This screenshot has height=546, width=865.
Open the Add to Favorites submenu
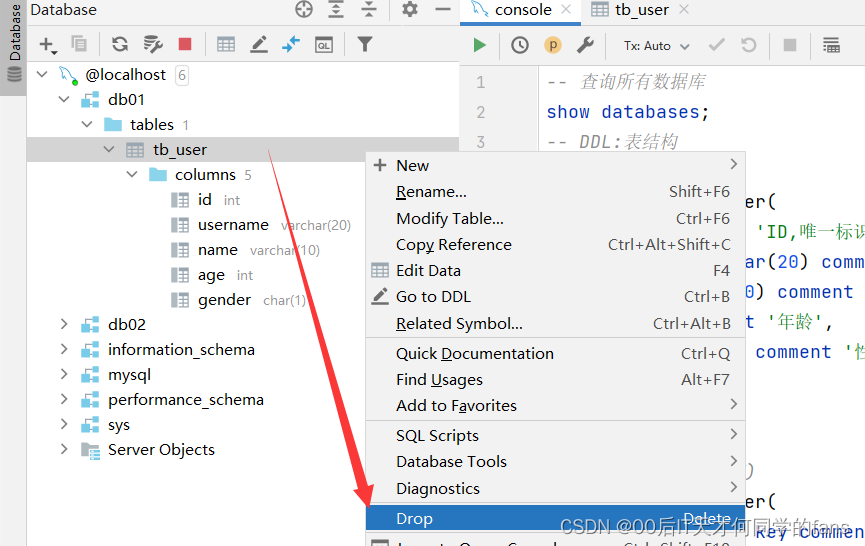tap(556, 405)
